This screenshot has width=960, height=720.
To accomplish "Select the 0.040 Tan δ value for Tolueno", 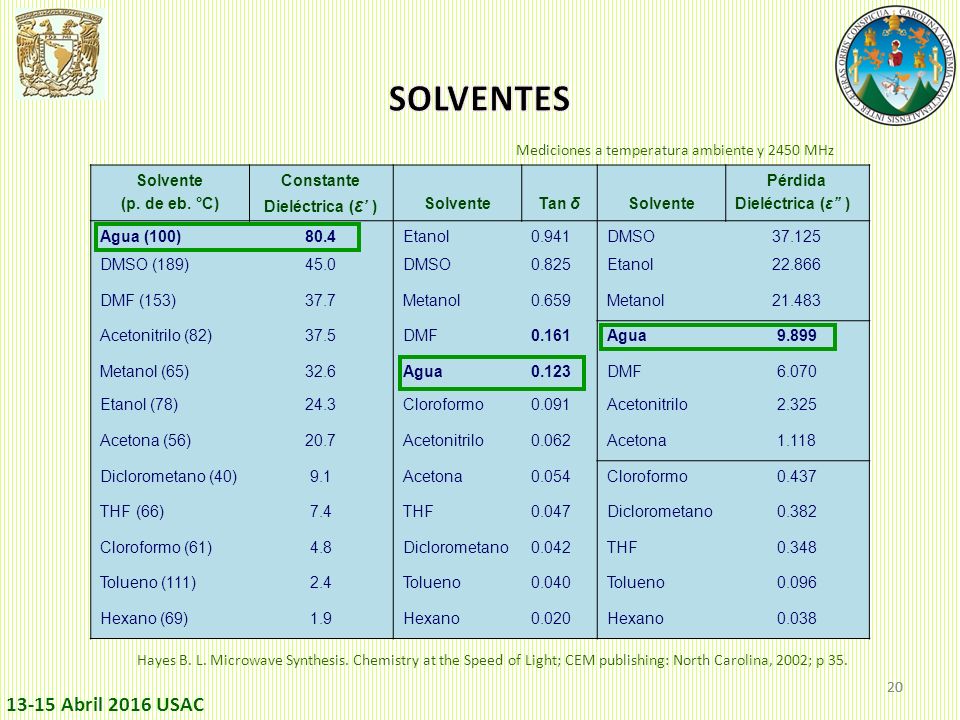I will (550, 582).
